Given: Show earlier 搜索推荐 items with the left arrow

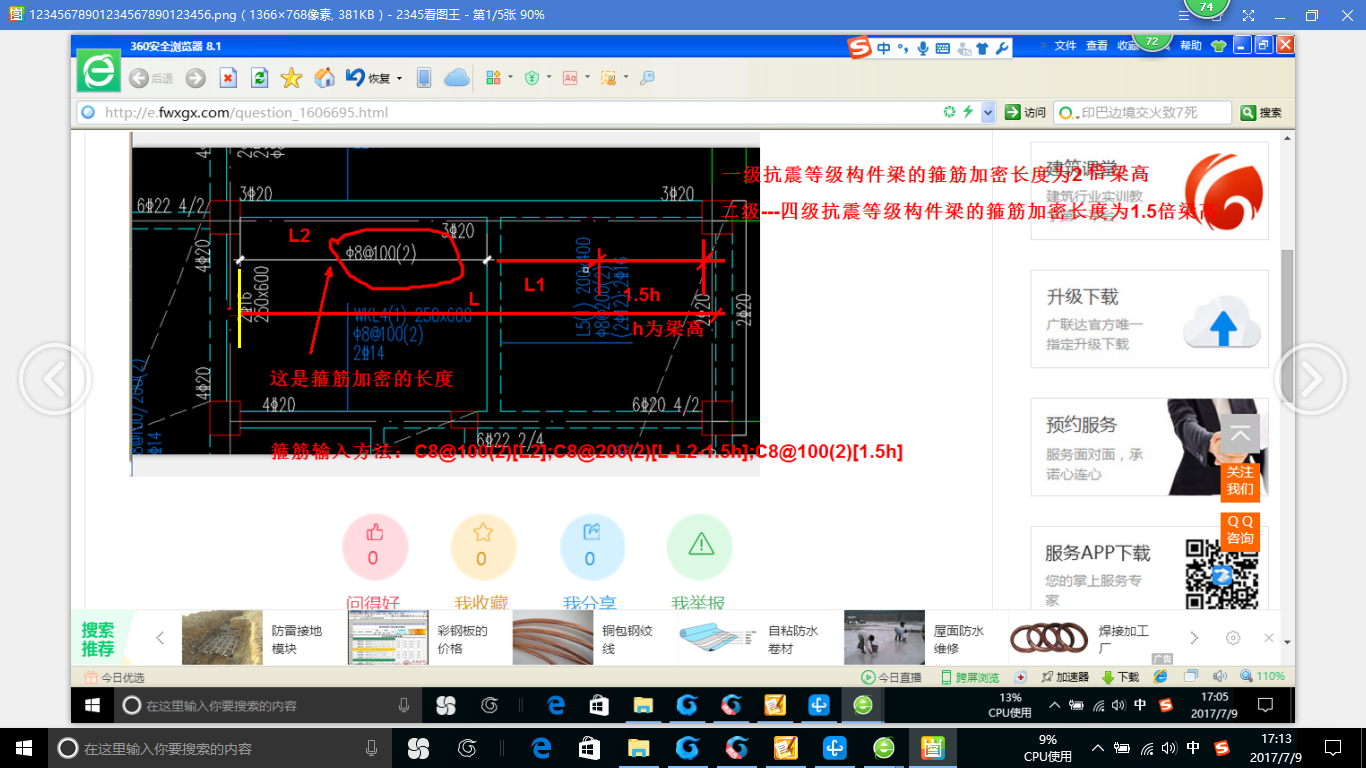Looking at the screenshot, I should pos(160,638).
